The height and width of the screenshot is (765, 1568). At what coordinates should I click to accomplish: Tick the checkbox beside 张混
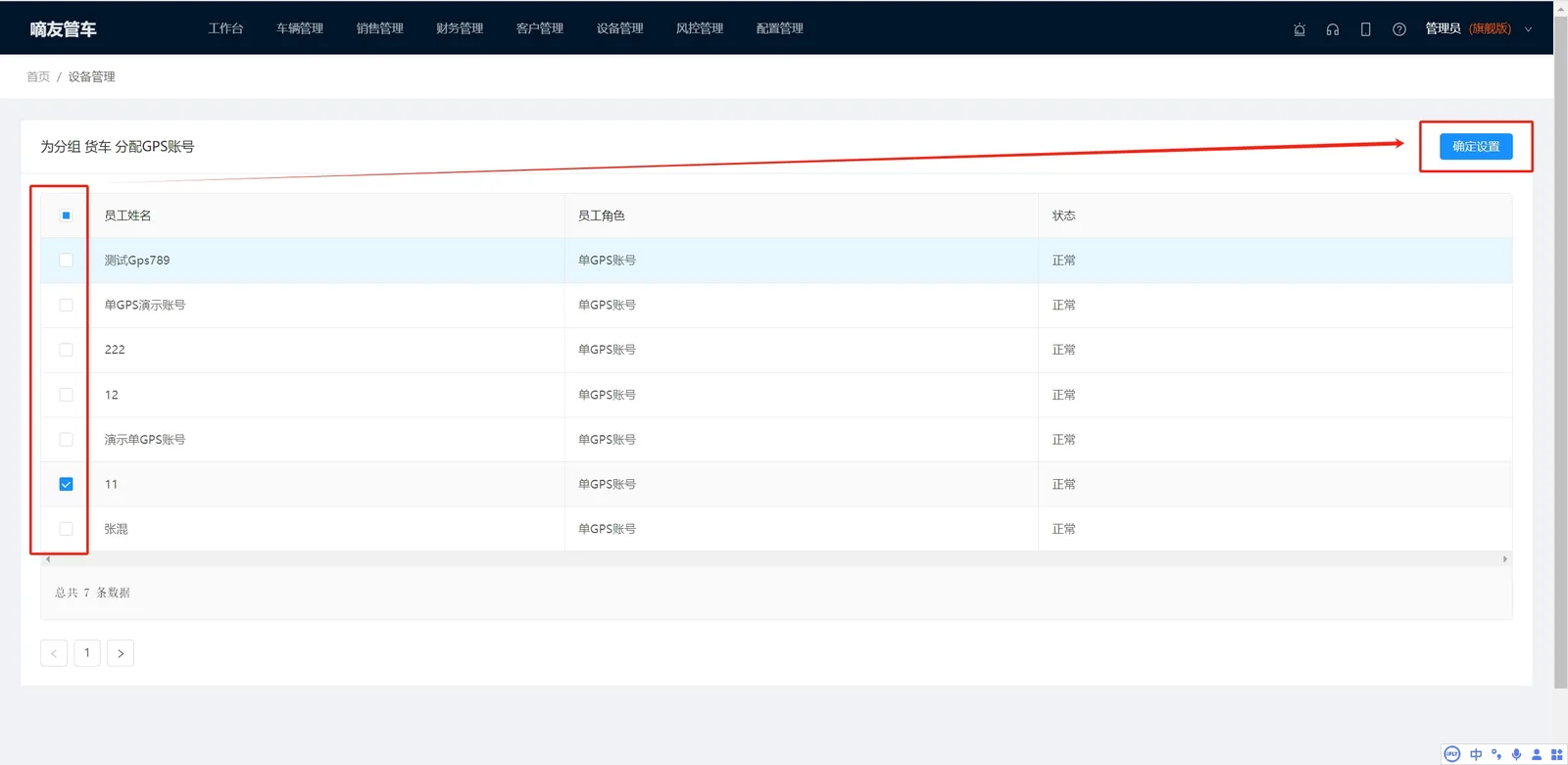click(66, 529)
